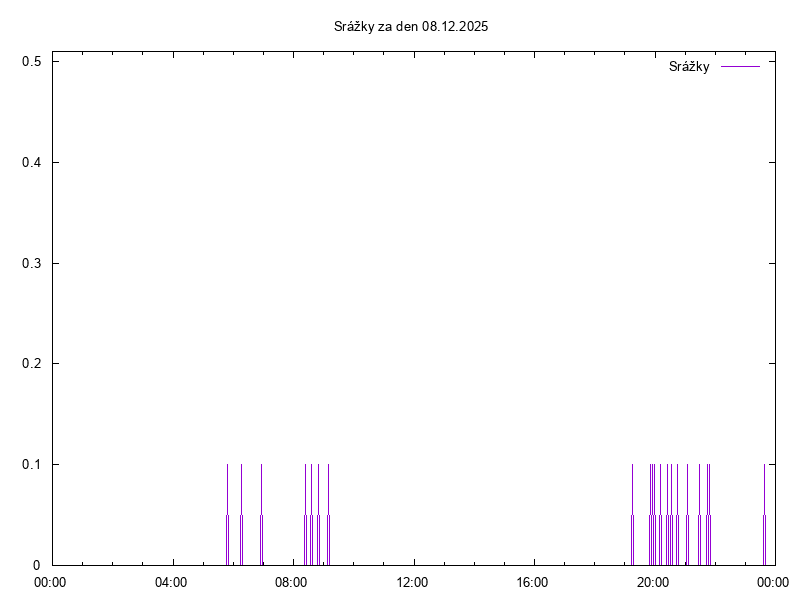The image size is (800, 600).
Task: Select the 16:00 x-axis label
Action: tap(533, 582)
